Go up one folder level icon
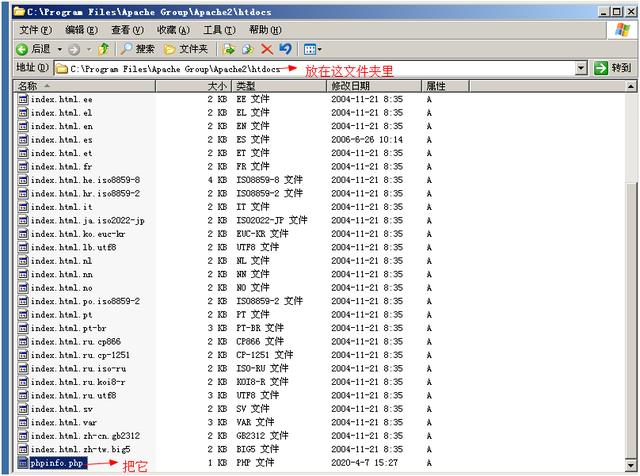Image resolution: width=640 pixels, height=476 pixels. pos(104,49)
